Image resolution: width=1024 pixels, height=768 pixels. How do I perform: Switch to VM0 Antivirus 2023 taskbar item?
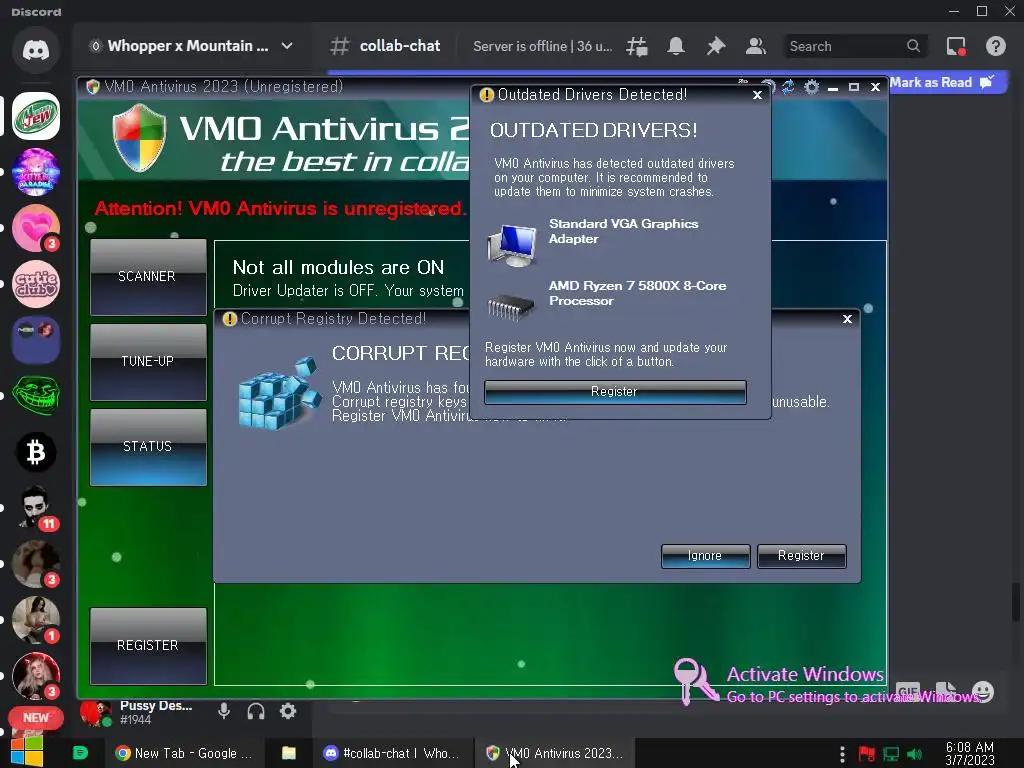pos(554,753)
